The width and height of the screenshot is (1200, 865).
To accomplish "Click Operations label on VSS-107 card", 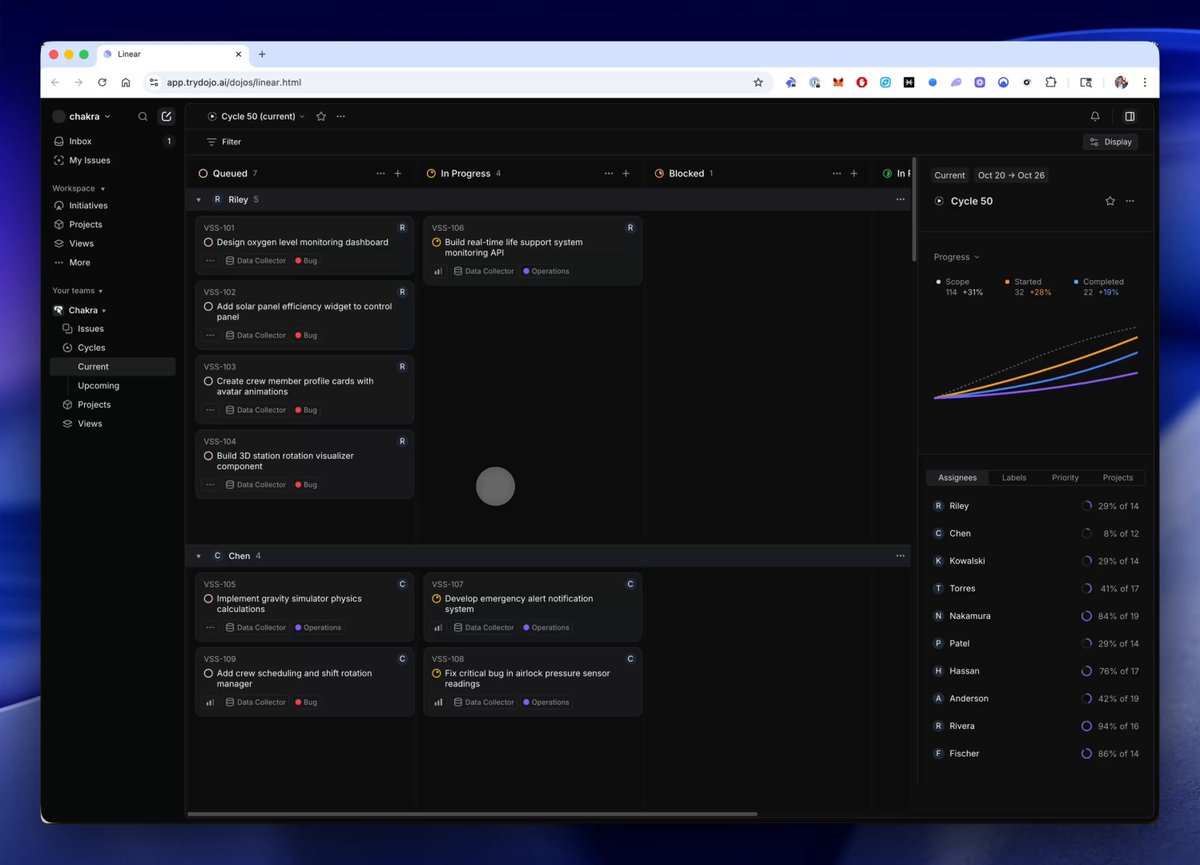I will [546, 628].
